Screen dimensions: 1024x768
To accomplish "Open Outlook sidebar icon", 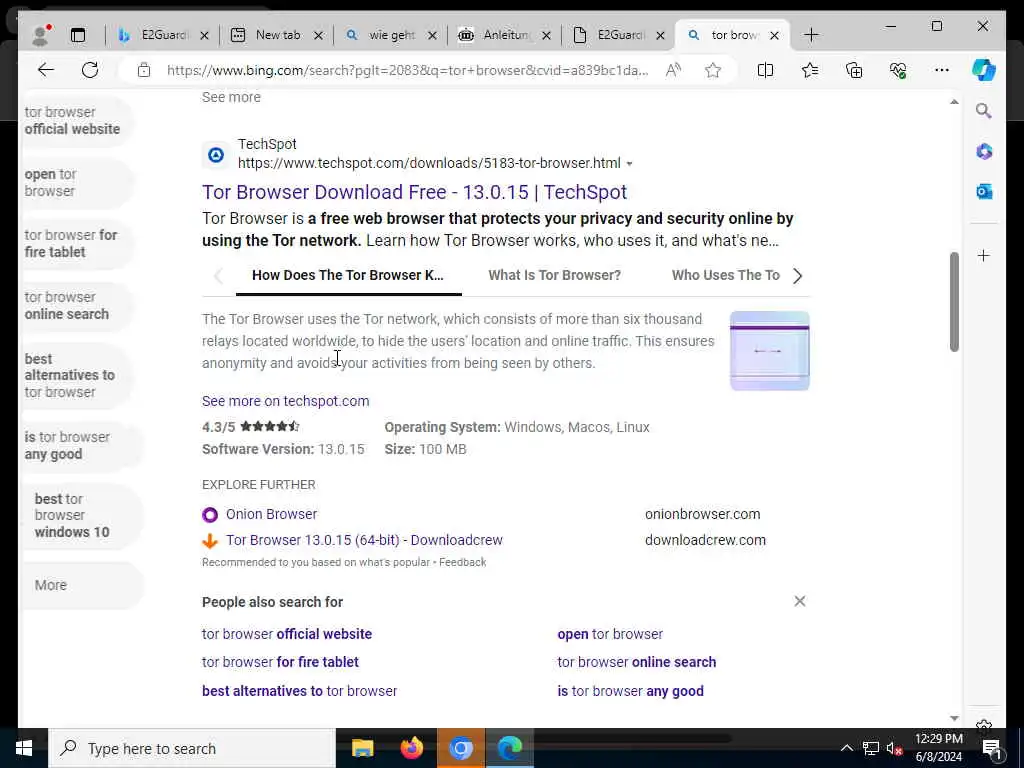I will (x=984, y=191).
